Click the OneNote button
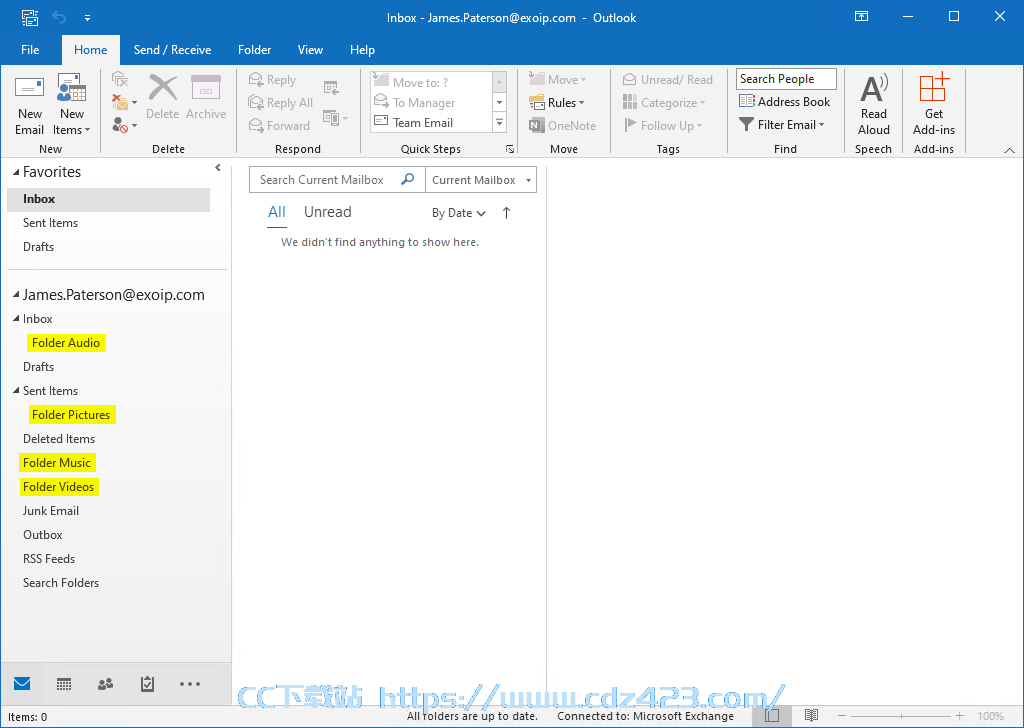Image resolution: width=1024 pixels, height=728 pixels. pyautogui.click(x=562, y=125)
